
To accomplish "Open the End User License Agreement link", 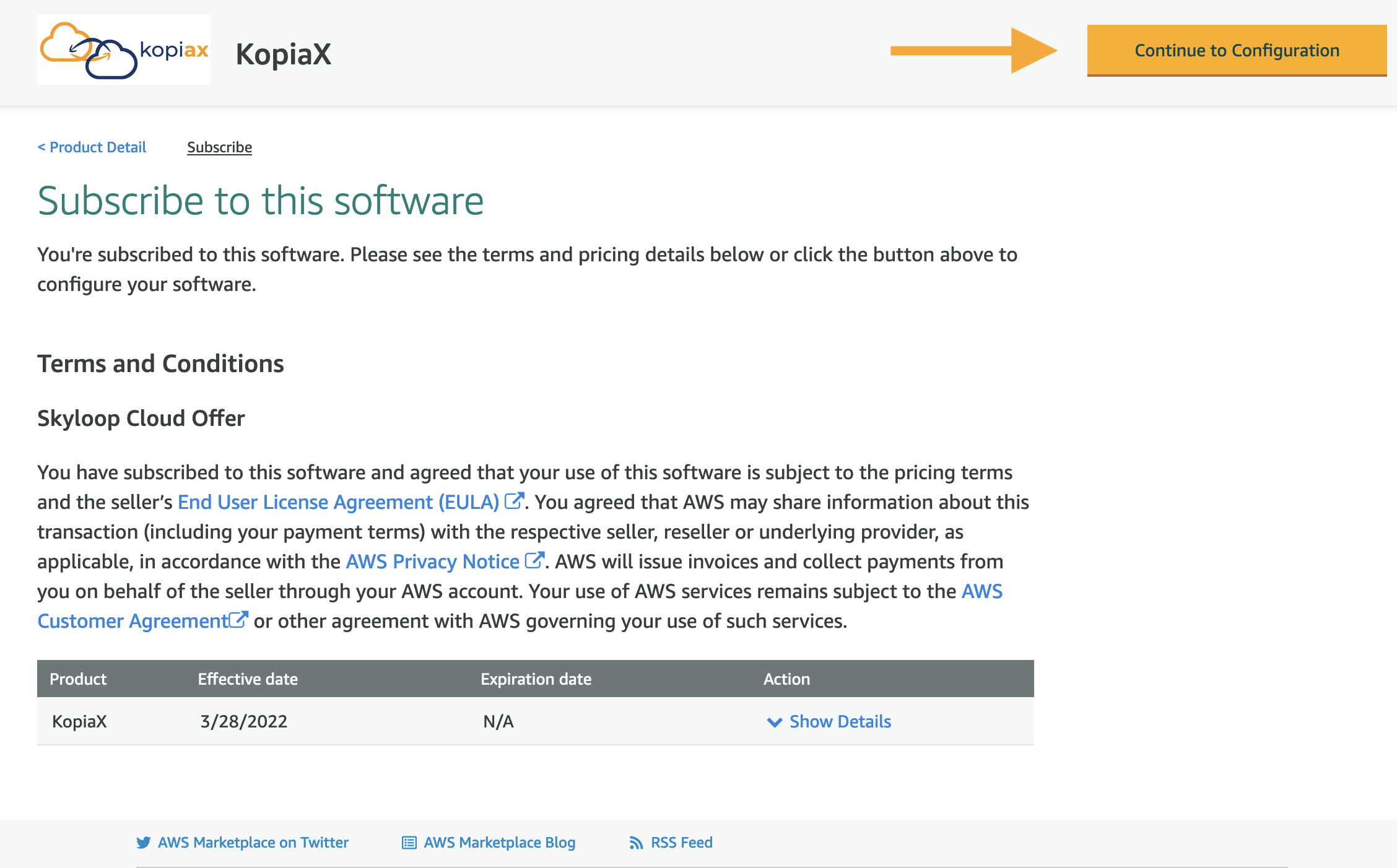I will click(x=338, y=502).
